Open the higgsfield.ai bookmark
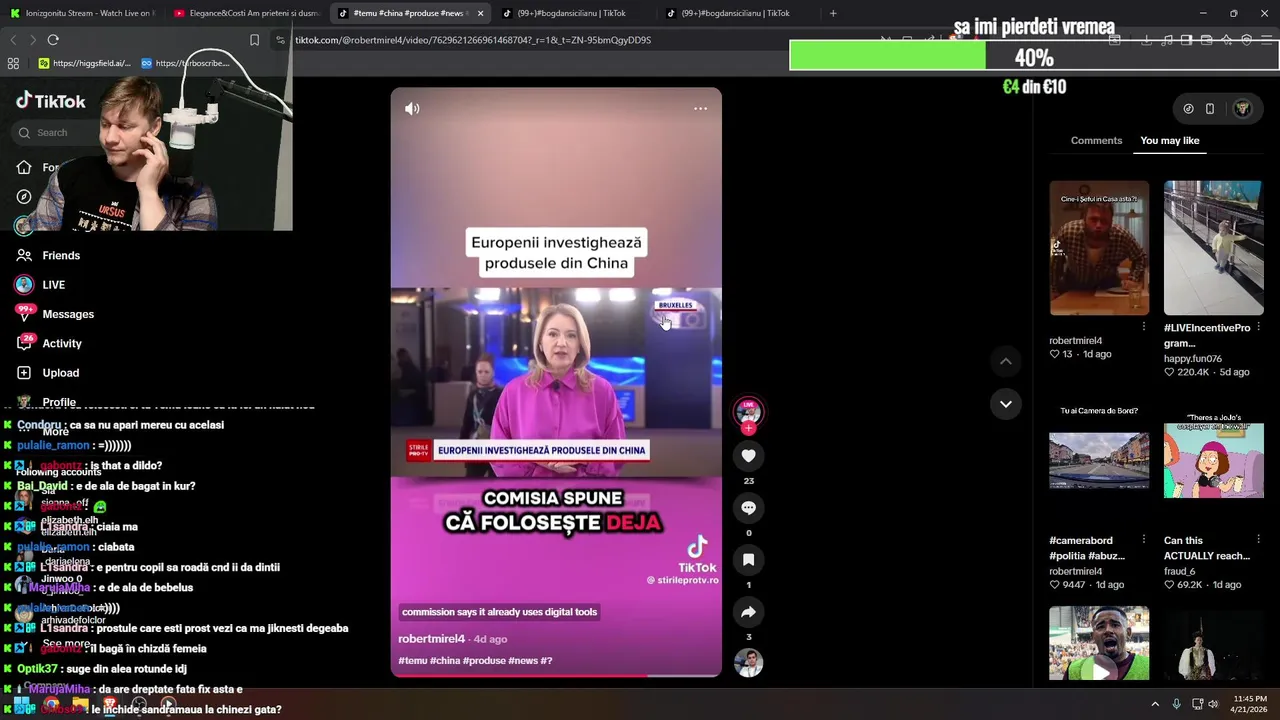1280x720 pixels. pyautogui.click(x=84, y=63)
